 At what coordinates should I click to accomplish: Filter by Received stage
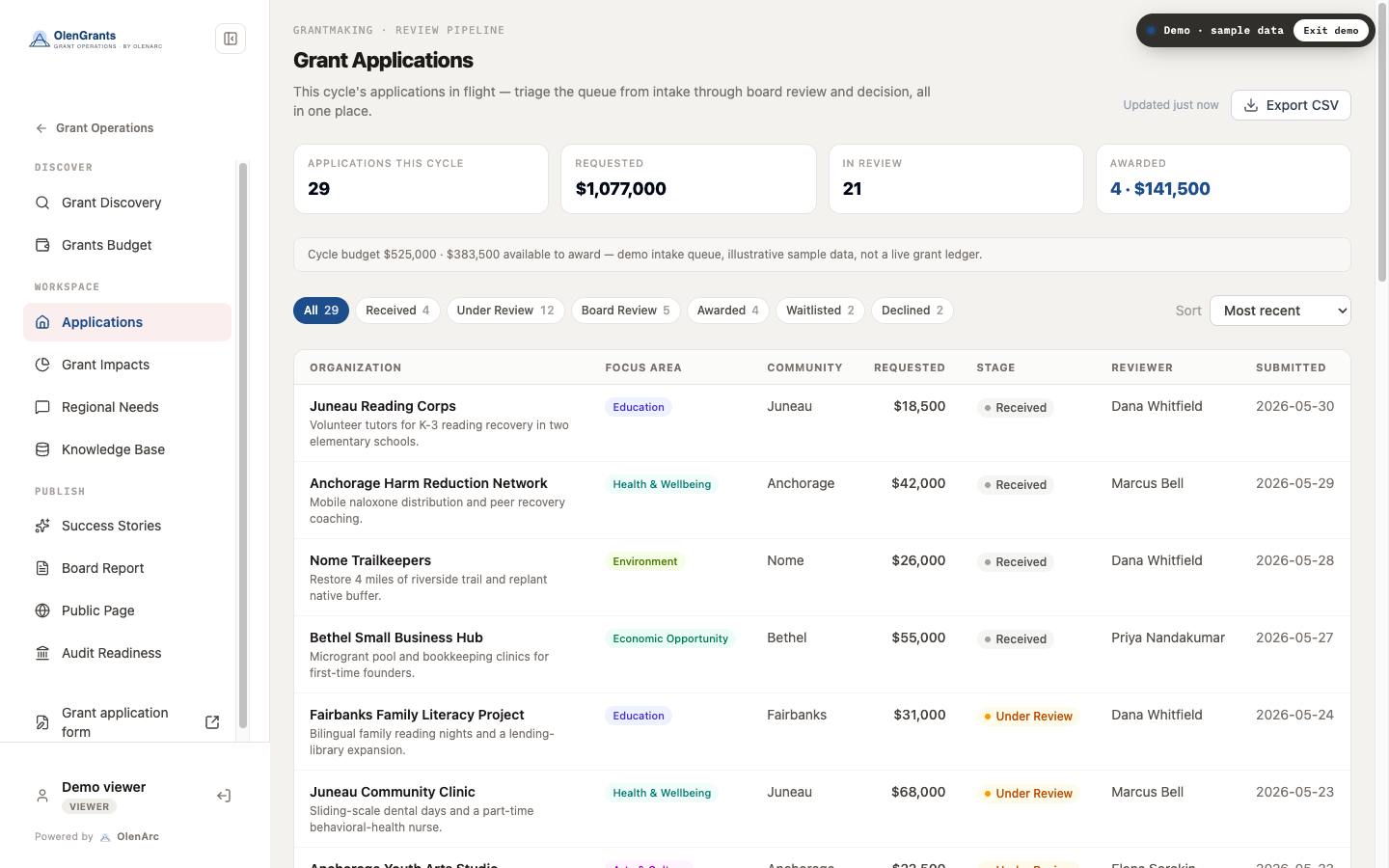pyautogui.click(x=397, y=311)
